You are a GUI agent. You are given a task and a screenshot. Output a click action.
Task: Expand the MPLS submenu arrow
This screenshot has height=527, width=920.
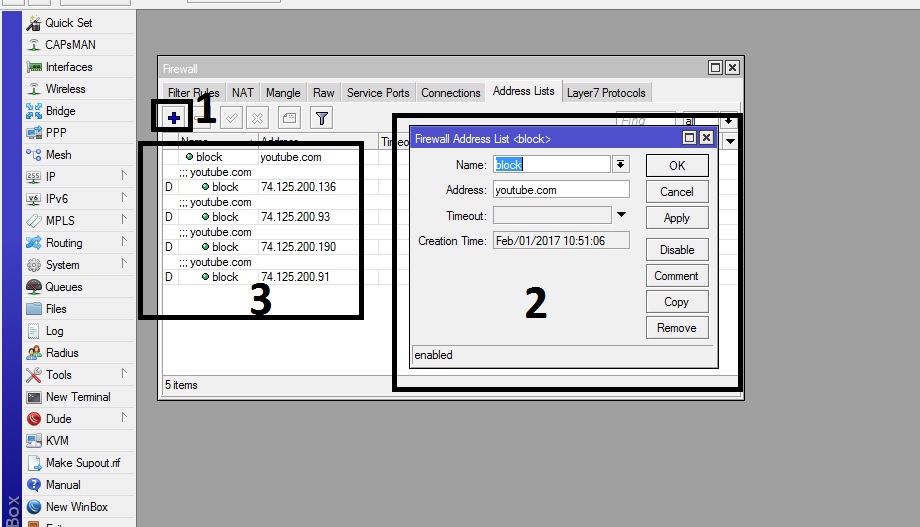point(124,219)
